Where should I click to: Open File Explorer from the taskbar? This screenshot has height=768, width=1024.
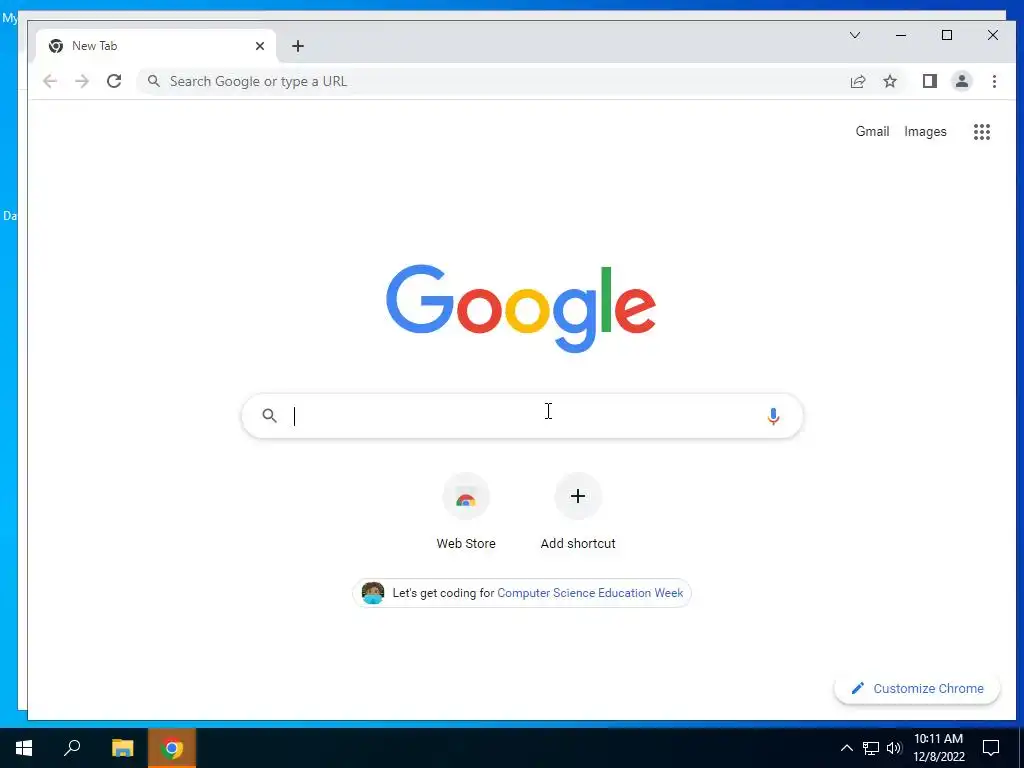(122, 748)
